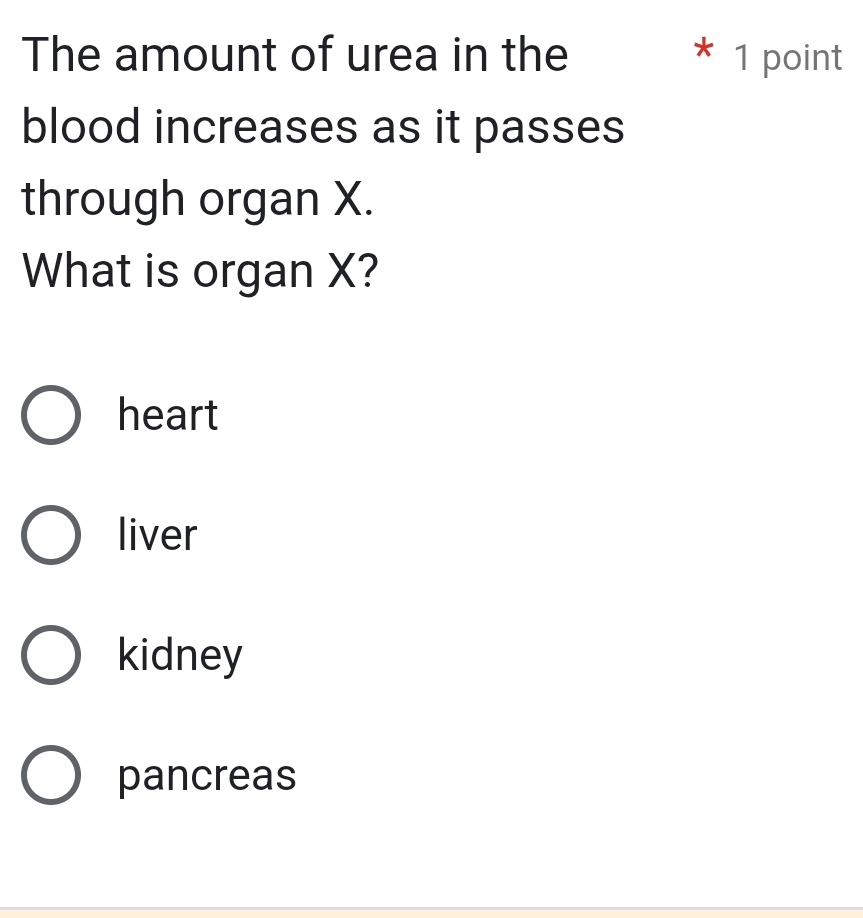
Task: Pick the pancreas radio option circle
Action: (50, 775)
